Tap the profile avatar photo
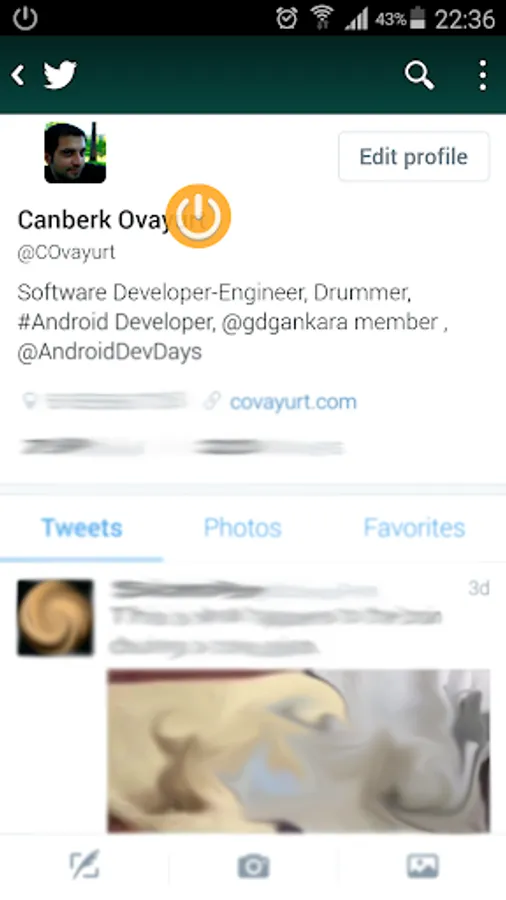The image size is (506, 900). pos(75,153)
